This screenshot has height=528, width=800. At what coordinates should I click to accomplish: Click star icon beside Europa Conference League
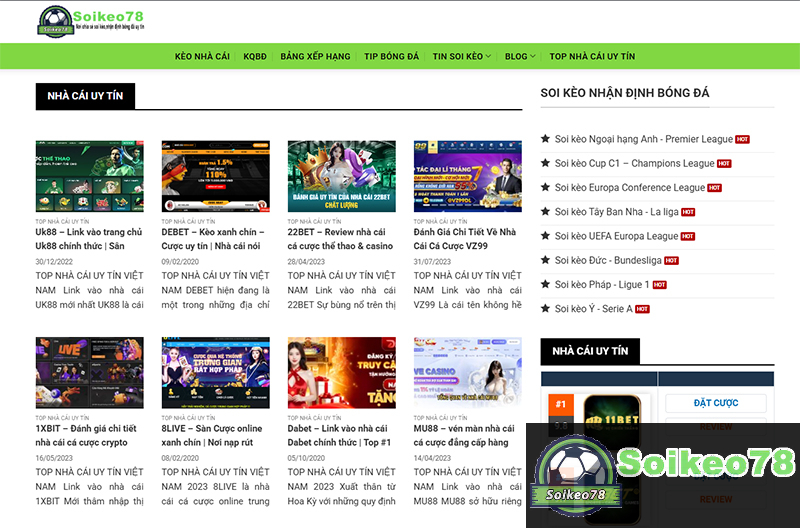click(x=545, y=187)
